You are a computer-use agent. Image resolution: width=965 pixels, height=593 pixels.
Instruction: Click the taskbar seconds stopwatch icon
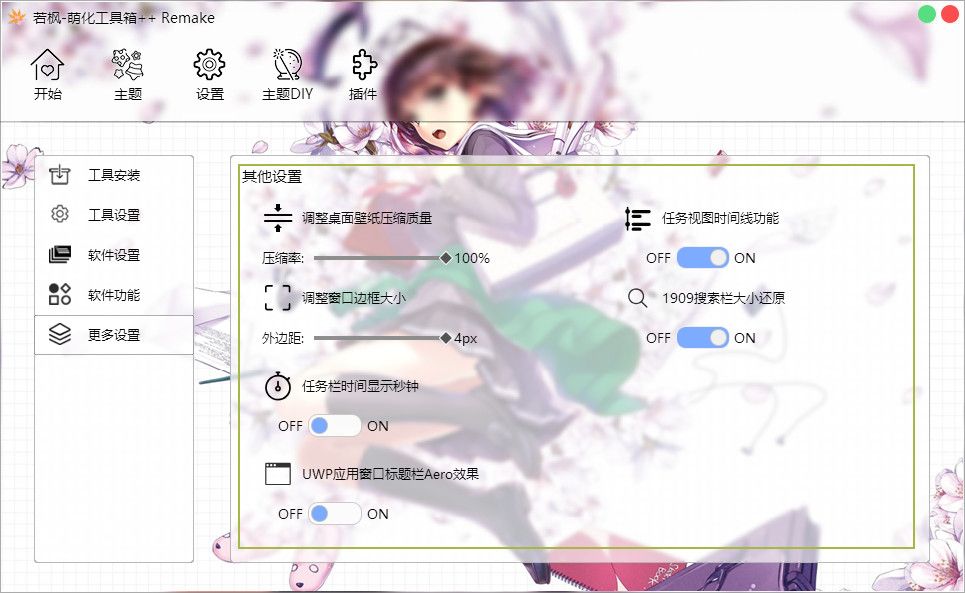(278, 386)
